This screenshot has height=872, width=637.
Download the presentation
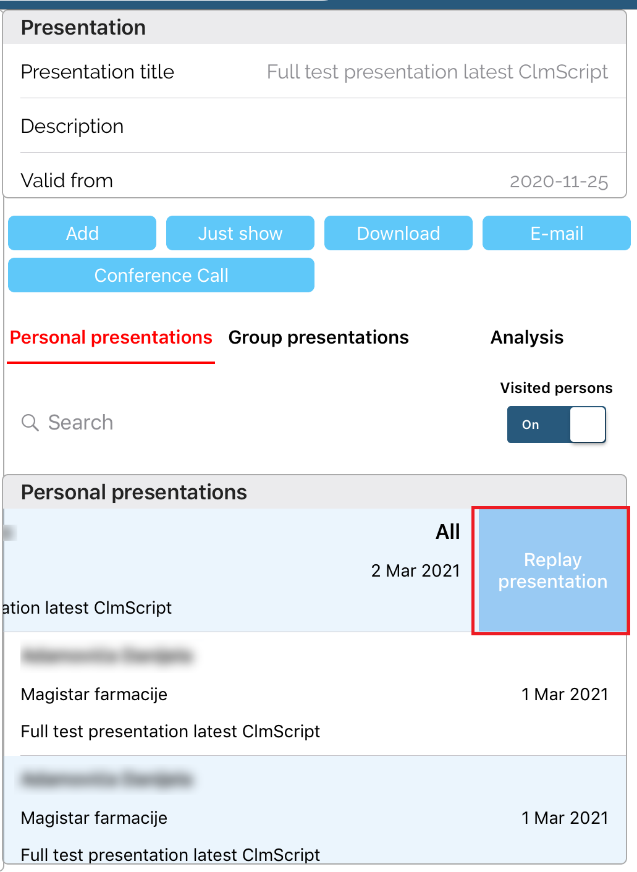coord(398,233)
